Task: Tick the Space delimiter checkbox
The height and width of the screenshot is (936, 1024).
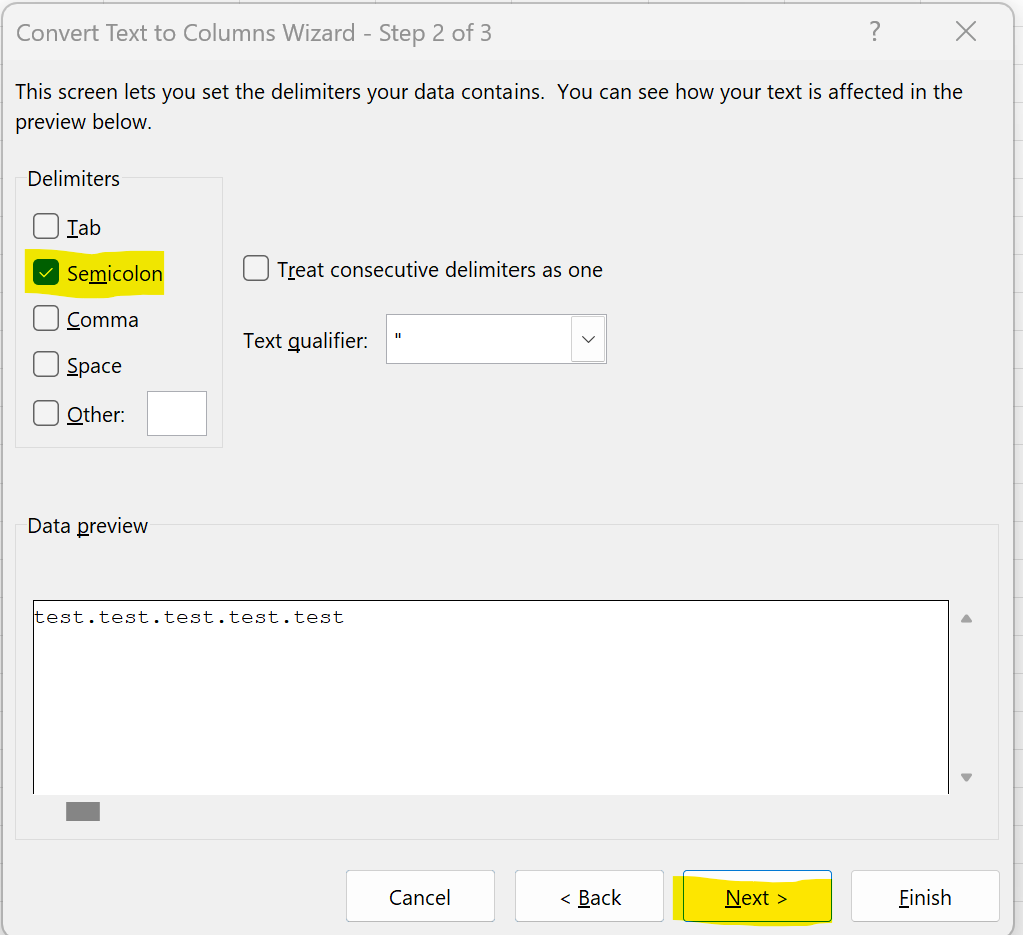Action: (46, 365)
